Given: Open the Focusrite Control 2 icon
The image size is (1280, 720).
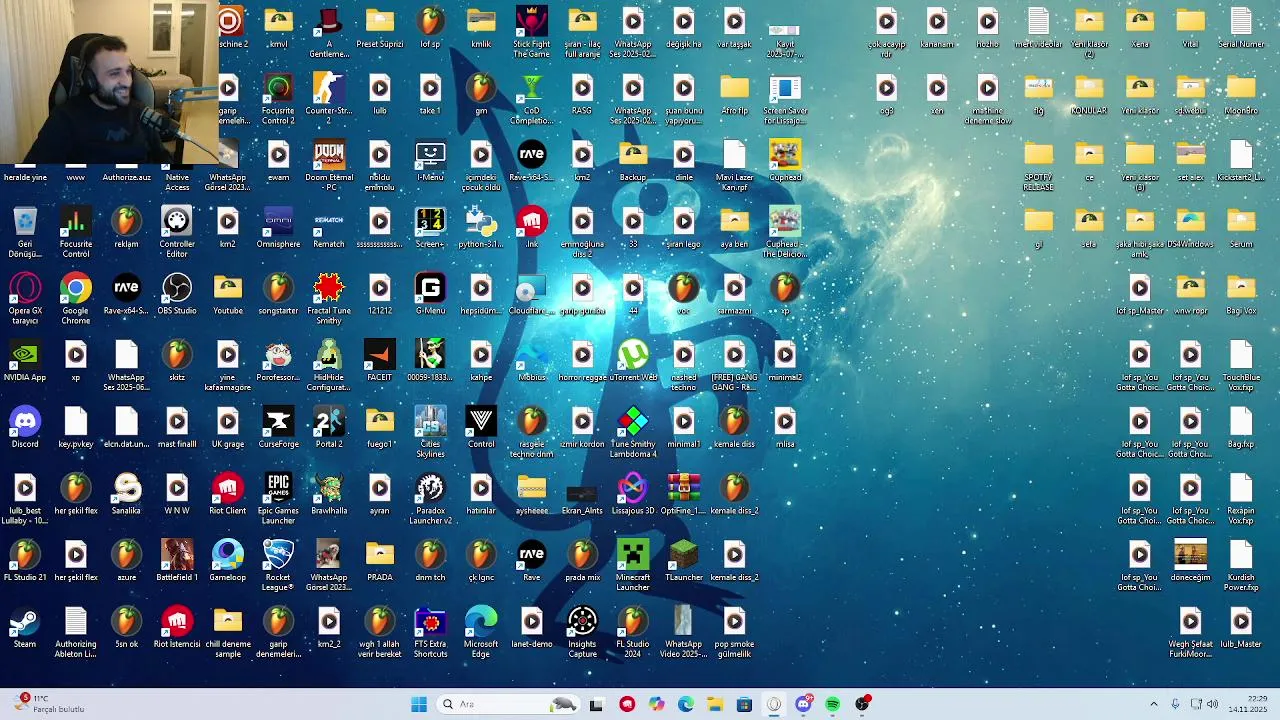Looking at the screenshot, I should 278,100.
